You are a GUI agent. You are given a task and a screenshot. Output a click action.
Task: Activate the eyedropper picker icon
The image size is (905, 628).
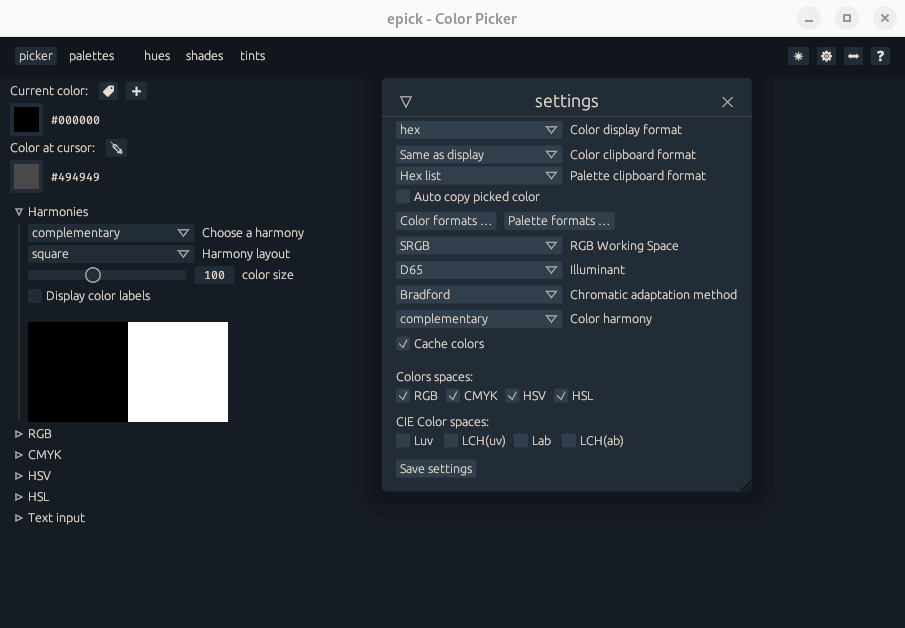[117, 148]
